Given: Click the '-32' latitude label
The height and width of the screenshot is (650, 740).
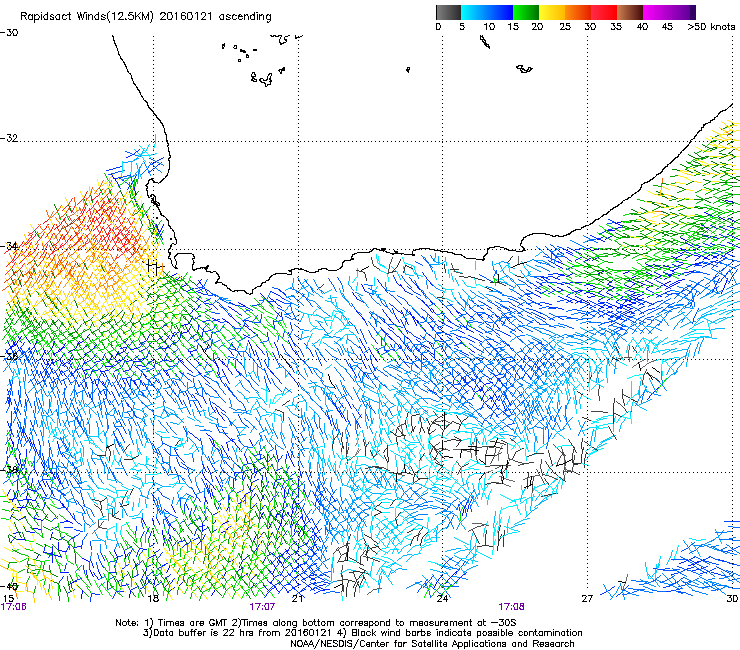Looking at the screenshot, I should (x=9, y=138).
